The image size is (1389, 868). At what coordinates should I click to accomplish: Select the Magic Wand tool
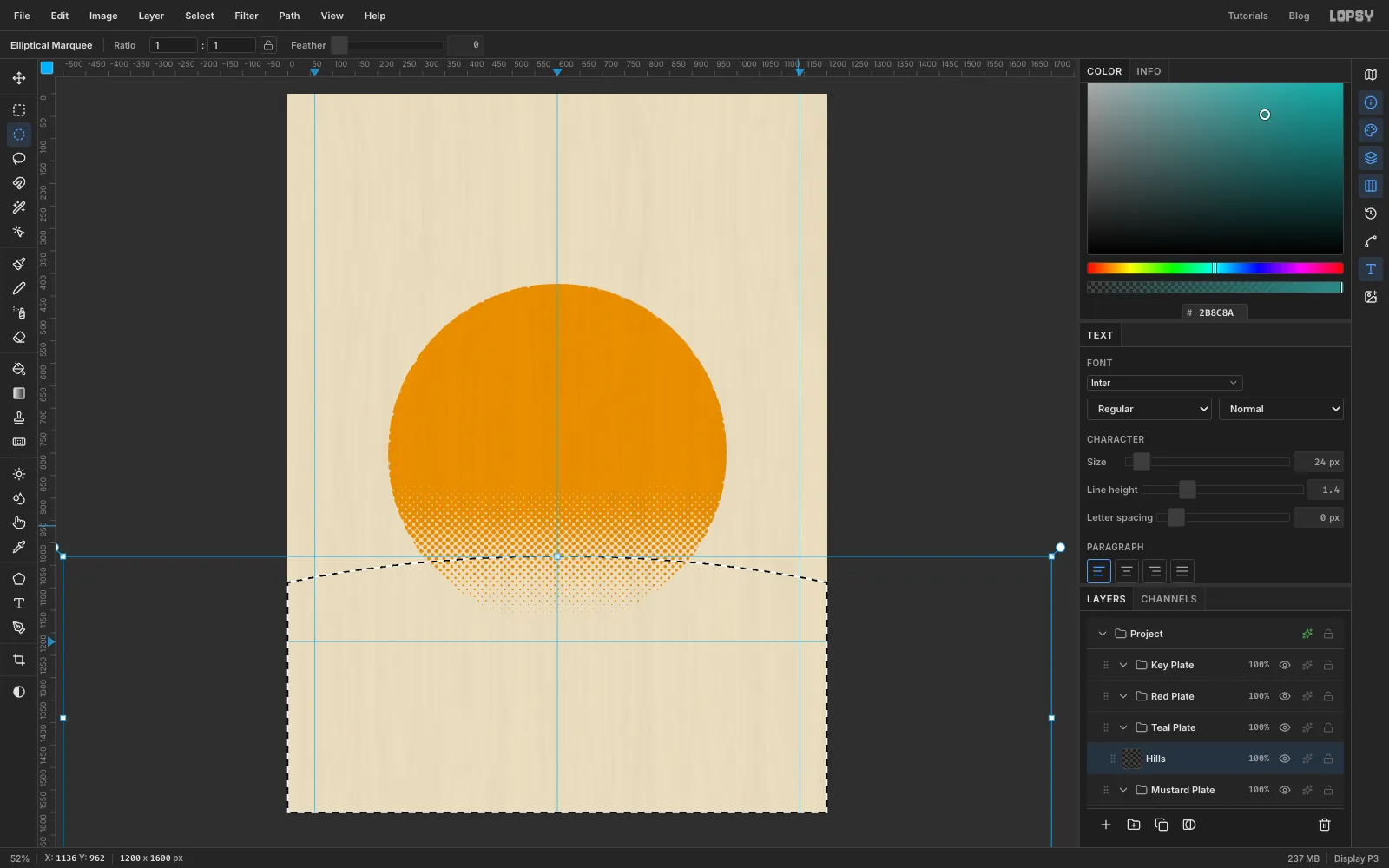19,207
